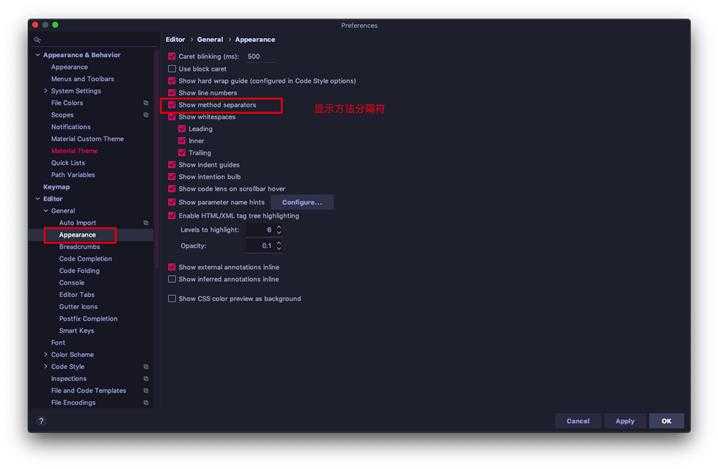This screenshot has height=469, width=718.
Task: Enable Show inferred annotations inline
Action: coord(172,279)
